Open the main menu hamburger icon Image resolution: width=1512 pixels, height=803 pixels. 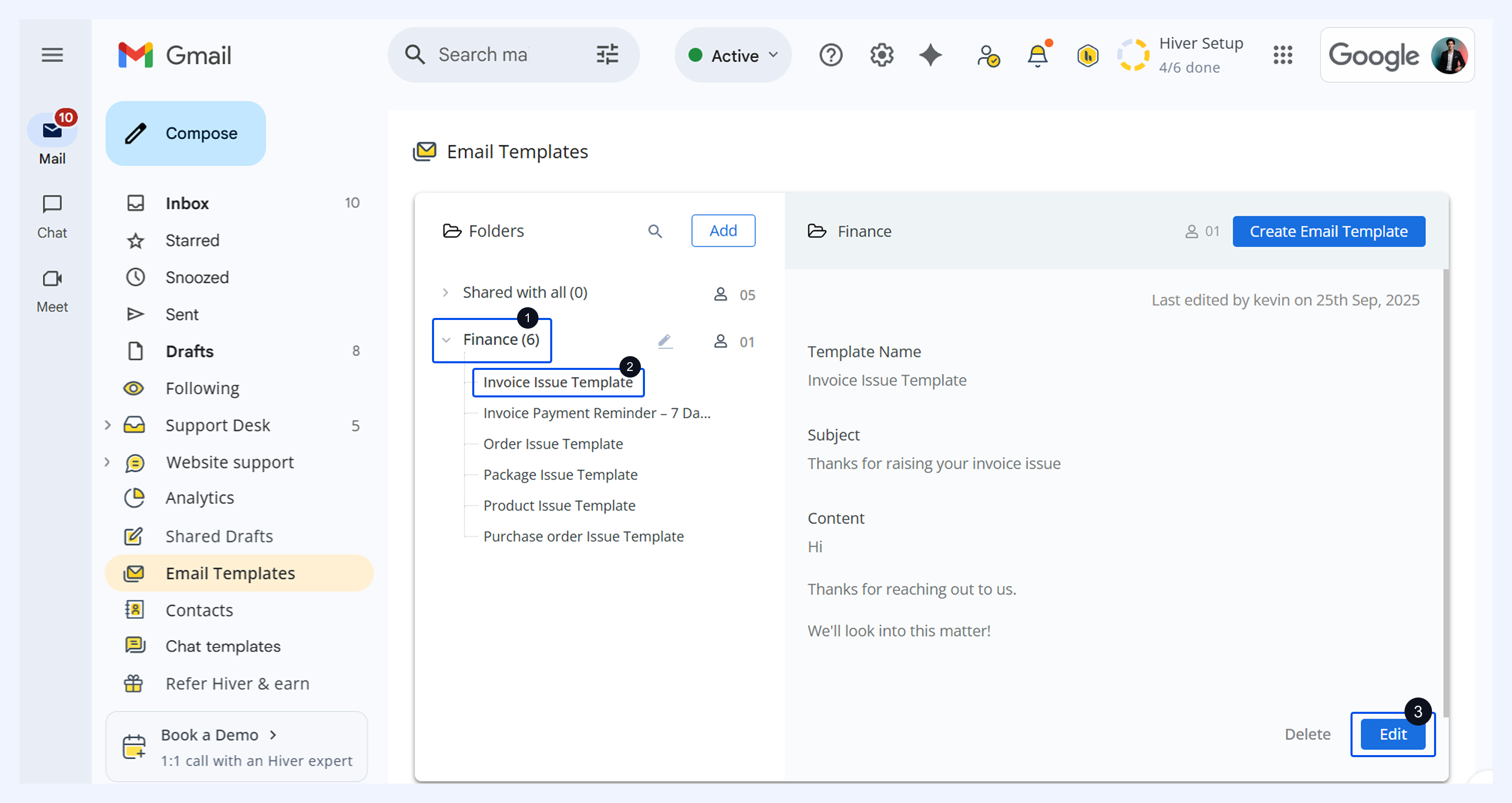pos(52,55)
